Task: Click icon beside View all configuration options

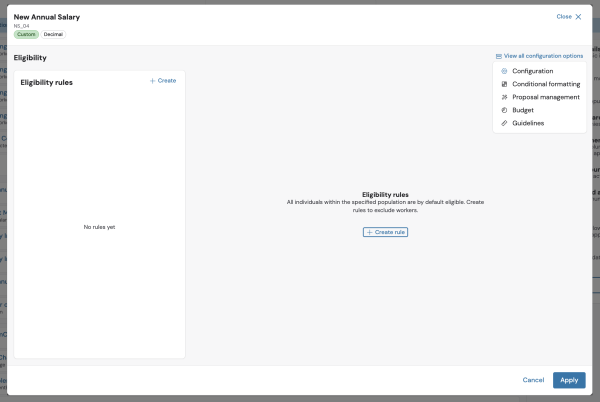Action: (x=499, y=56)
